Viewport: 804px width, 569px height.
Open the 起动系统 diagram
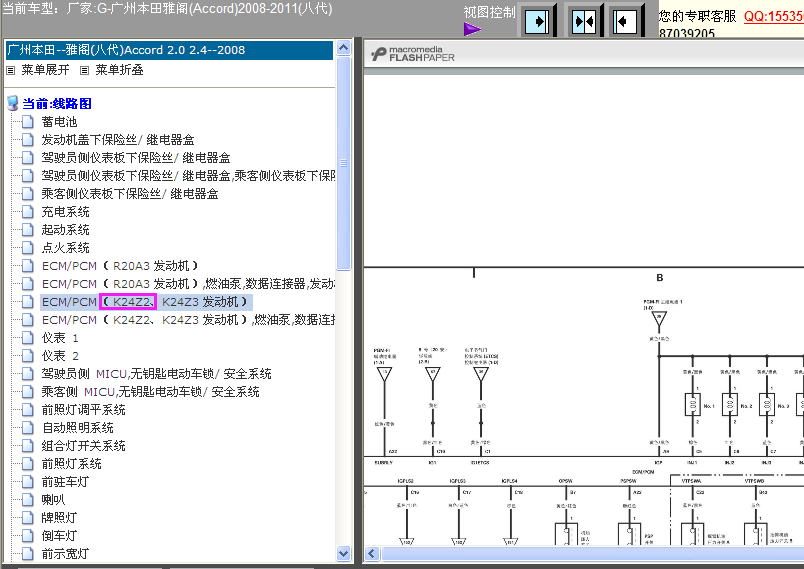66,230
